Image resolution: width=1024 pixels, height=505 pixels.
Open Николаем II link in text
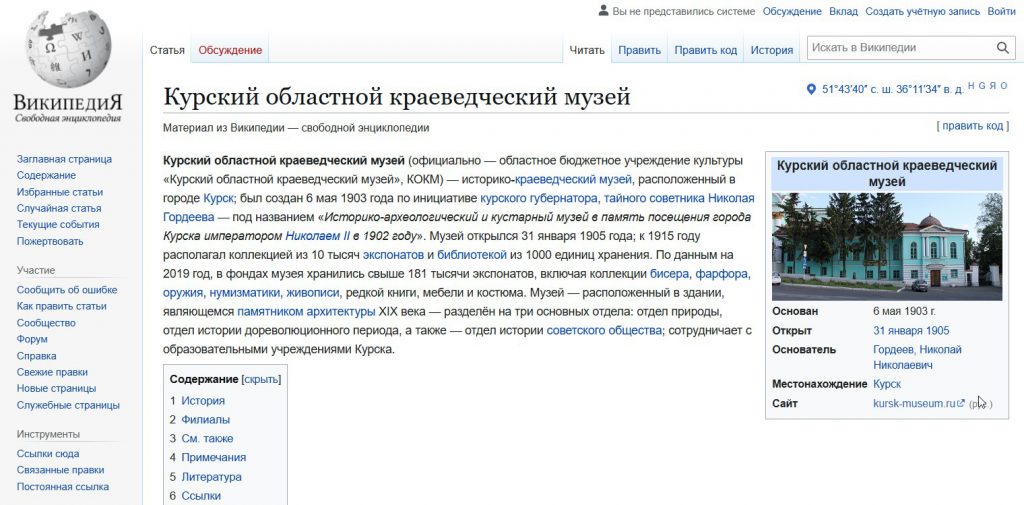click(x=317, y=235)
